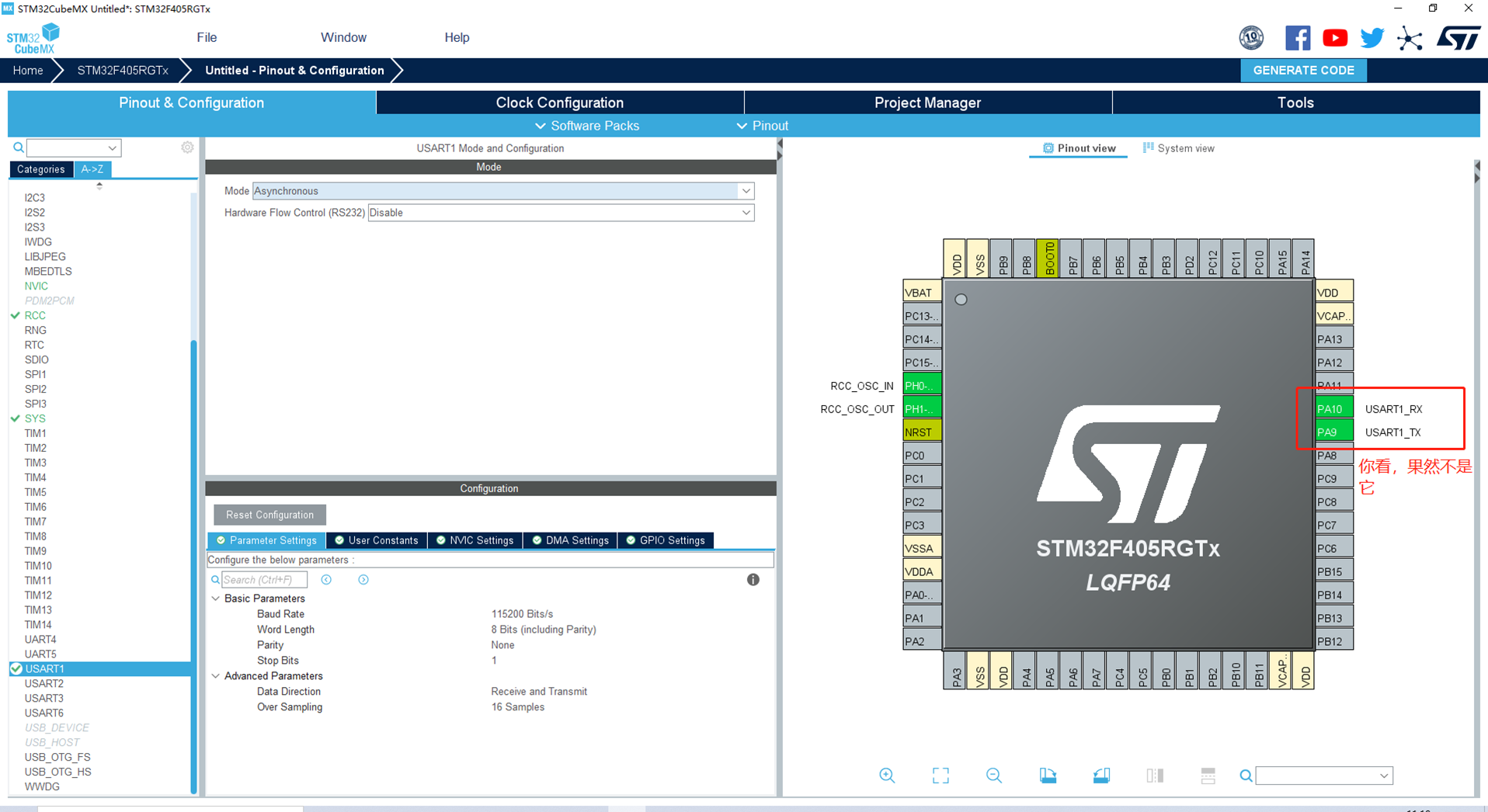The image size is (1488, 812).
Task: Click the Baud Rate value 115200 Bits/s
Action: point(522,614)
